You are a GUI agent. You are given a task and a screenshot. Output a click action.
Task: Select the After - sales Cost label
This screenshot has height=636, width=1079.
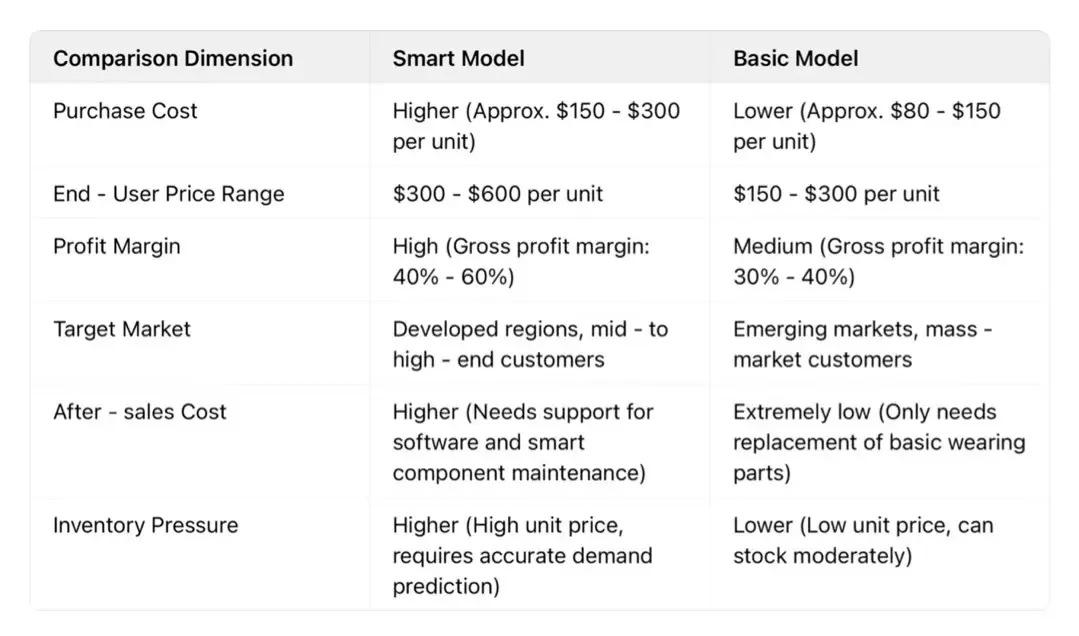[x=140, y=412]
